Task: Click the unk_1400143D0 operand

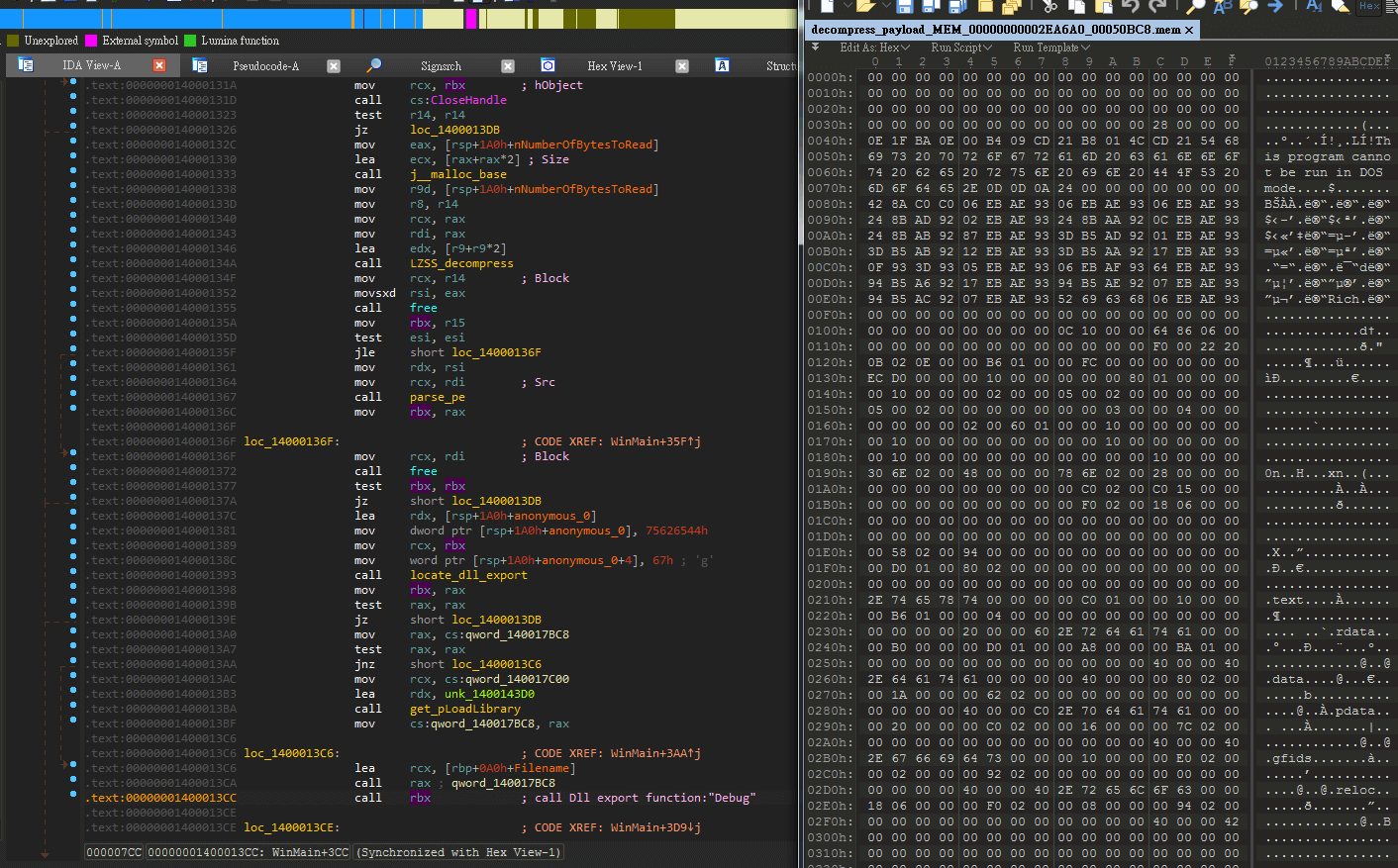Action: tap(489, 694)
